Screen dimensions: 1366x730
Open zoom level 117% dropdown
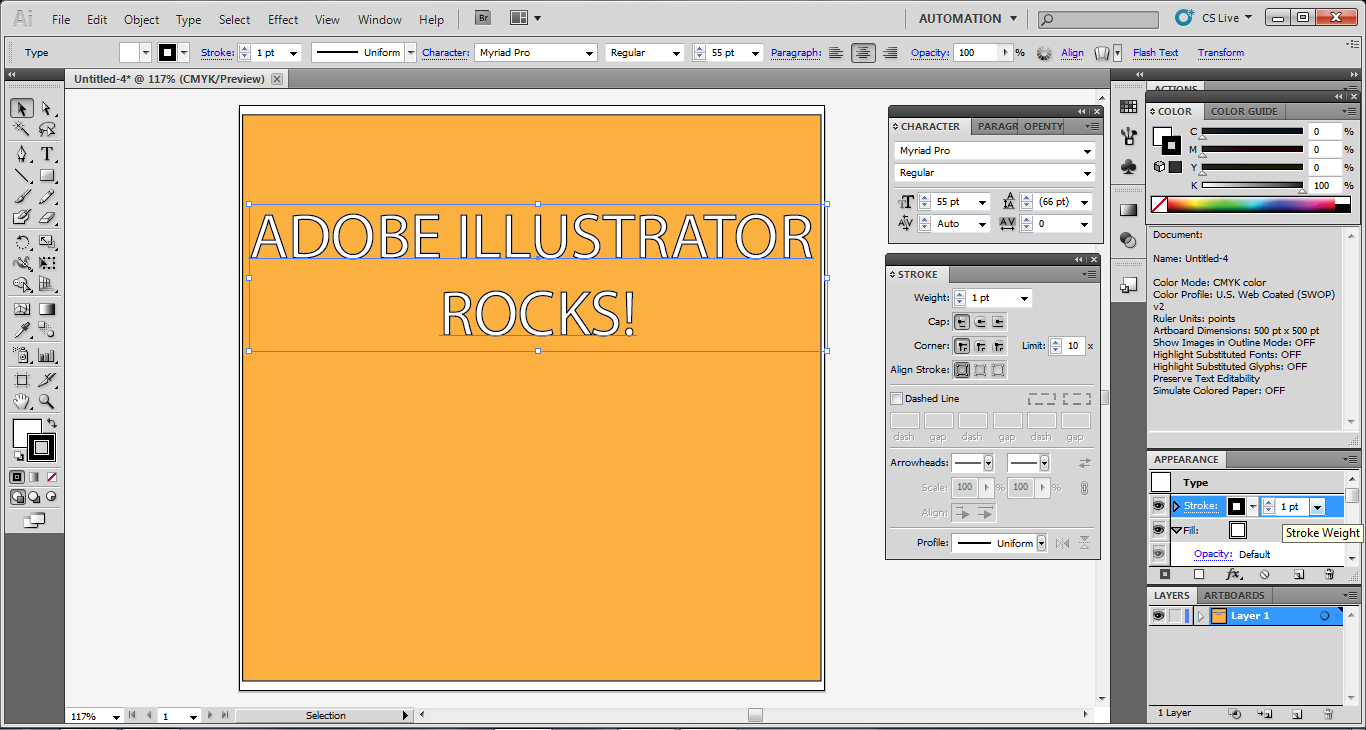pos(117,716)
